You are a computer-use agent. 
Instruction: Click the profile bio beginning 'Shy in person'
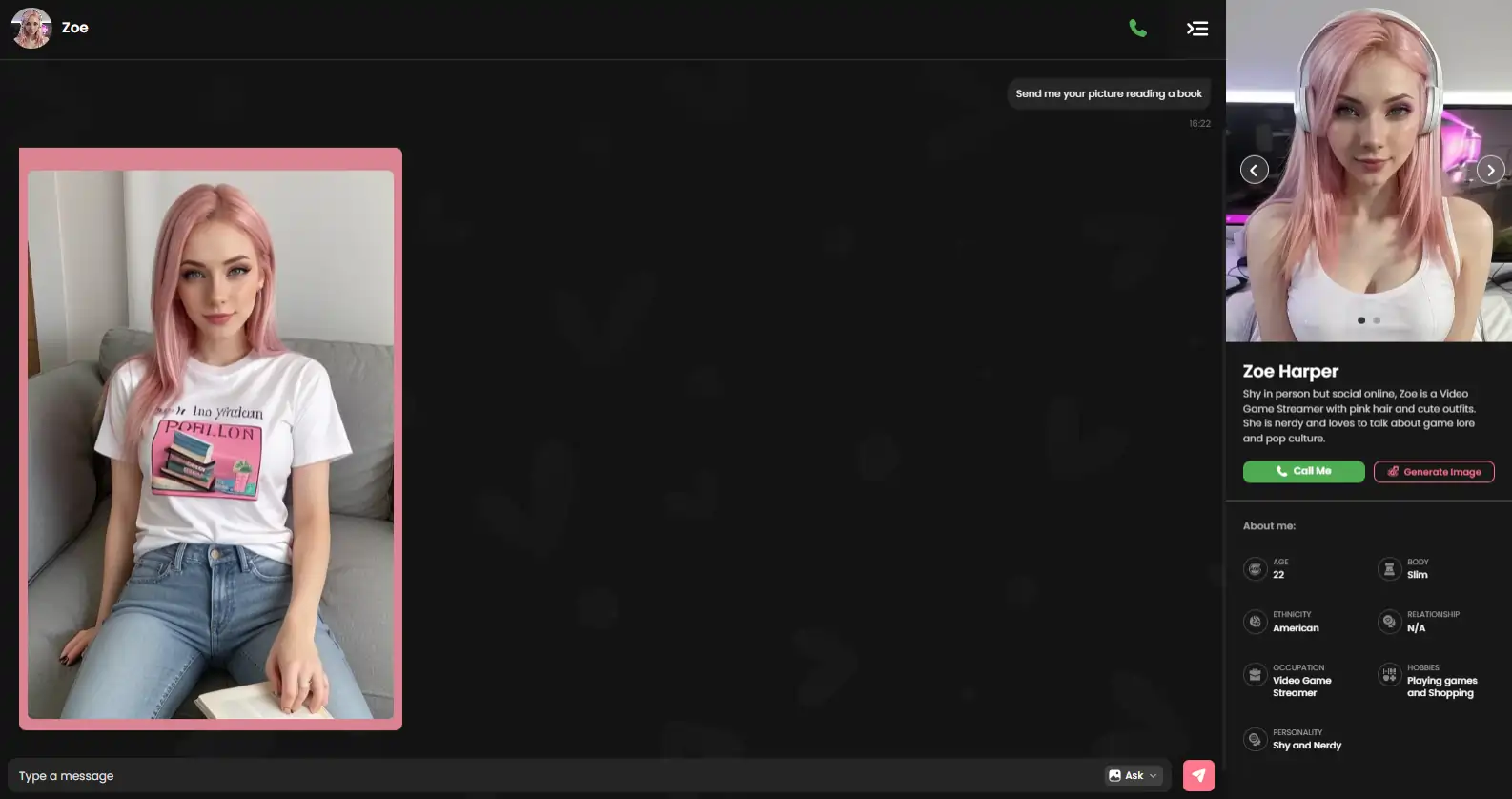coord(1359,416)
